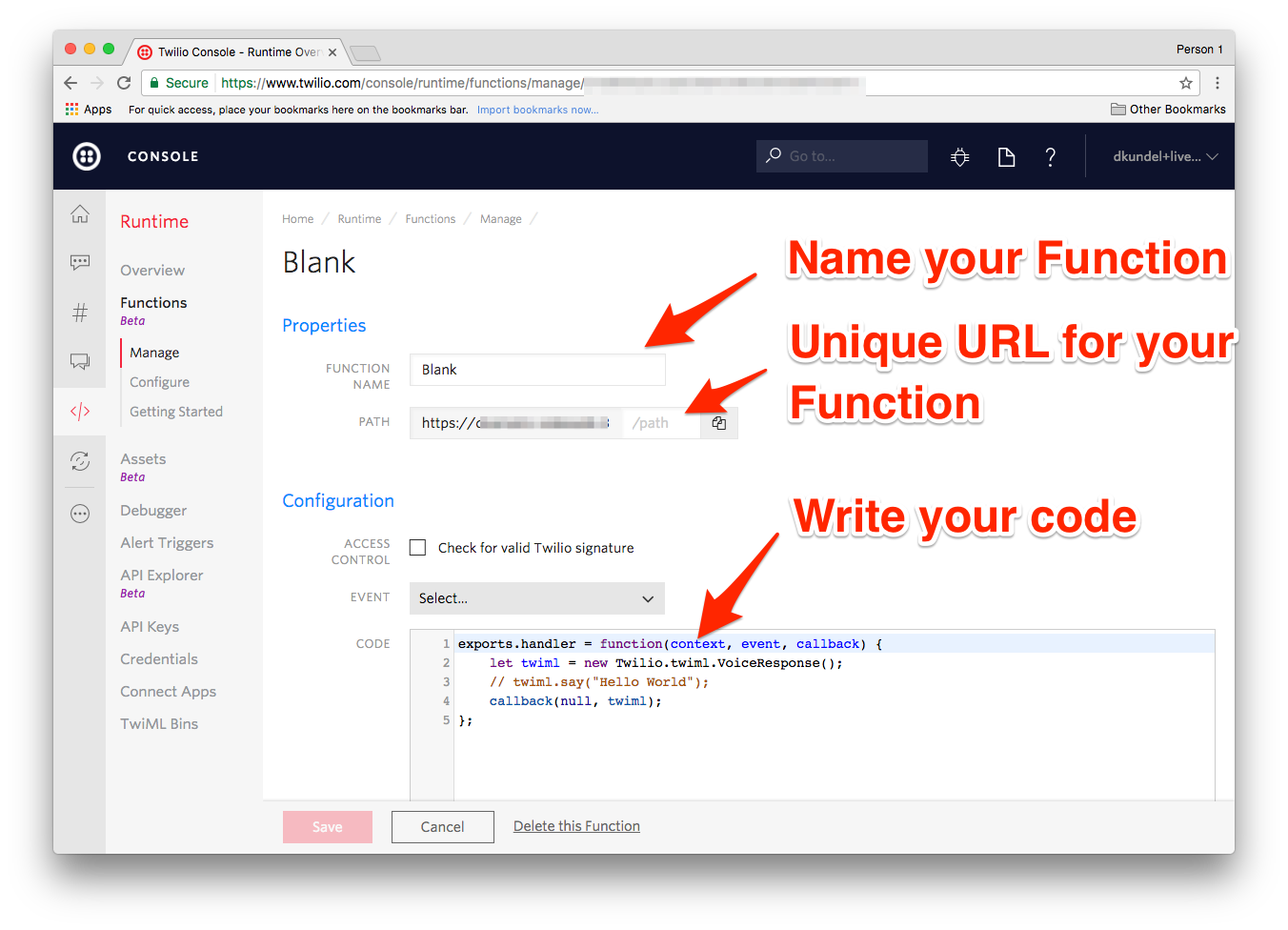This screenshot has height=930, width=1288.
Task: Click the Save button
Action: coord(328,827)
